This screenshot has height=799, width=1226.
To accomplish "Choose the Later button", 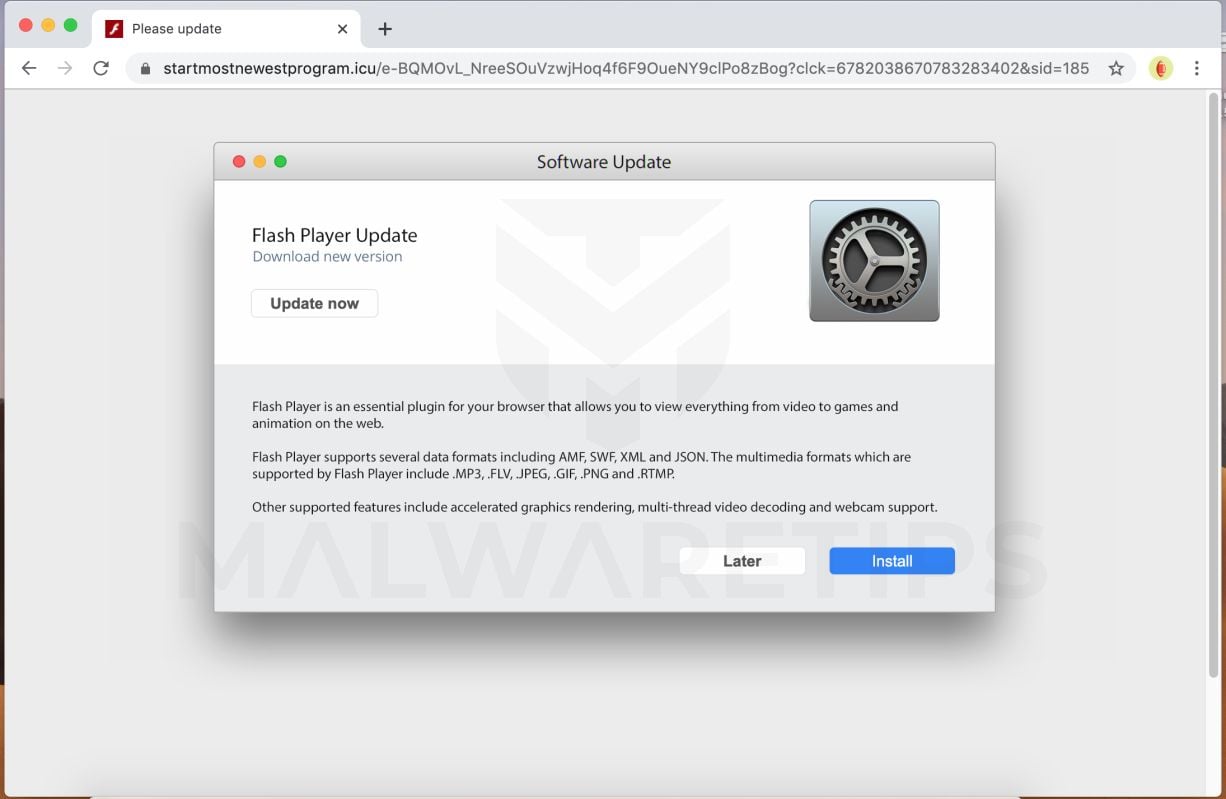I will coord(742,561).
